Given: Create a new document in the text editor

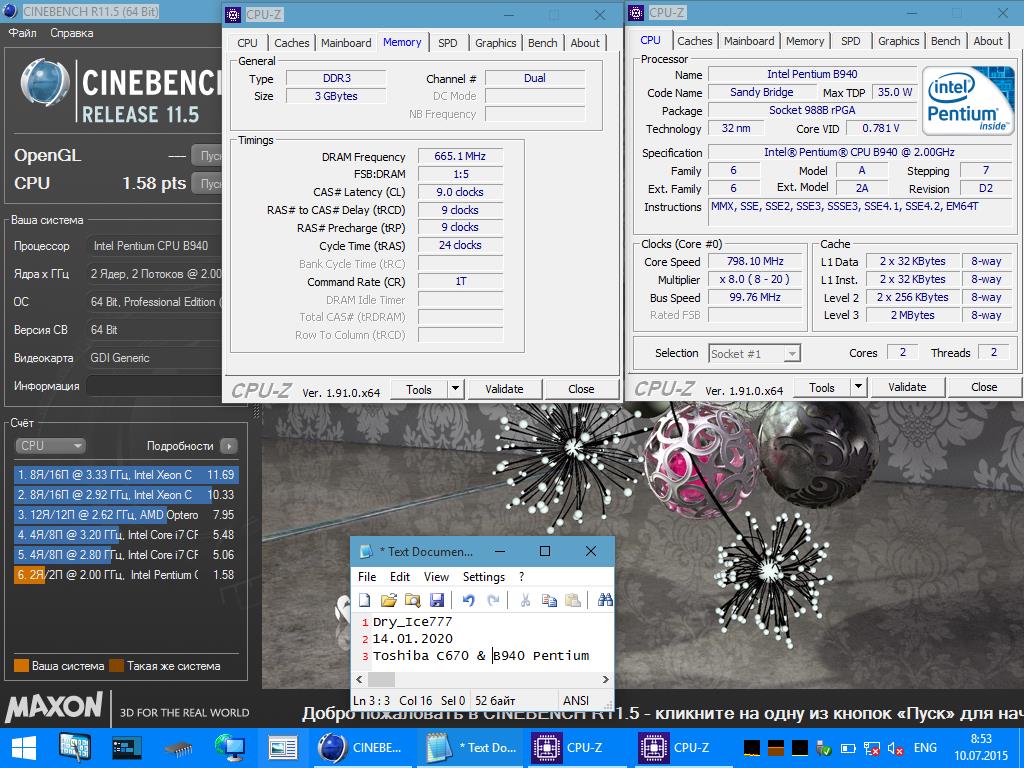Looking at the screenshot, I should tap(365, 600).
